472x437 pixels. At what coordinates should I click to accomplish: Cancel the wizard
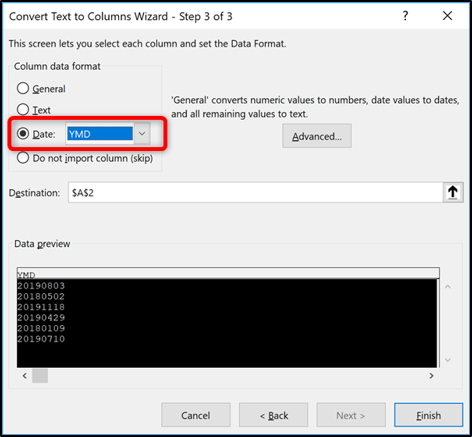(196, 415)
